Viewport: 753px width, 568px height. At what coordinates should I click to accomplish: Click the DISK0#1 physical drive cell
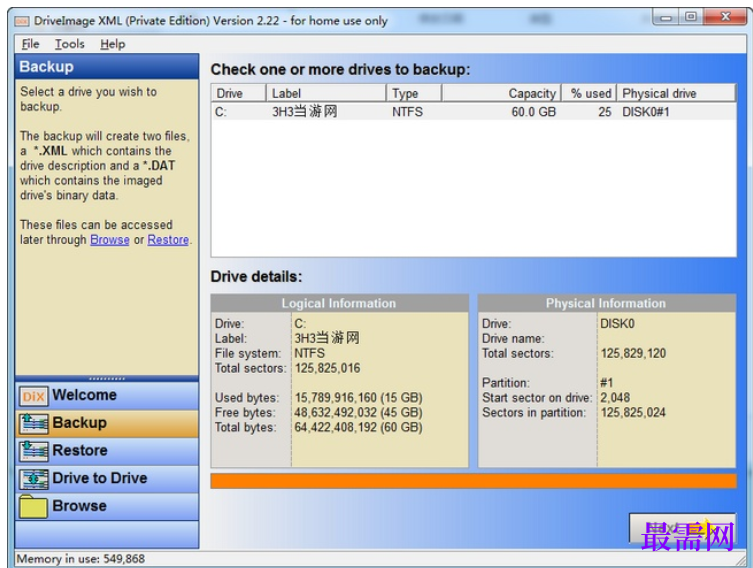click(646, 112)
